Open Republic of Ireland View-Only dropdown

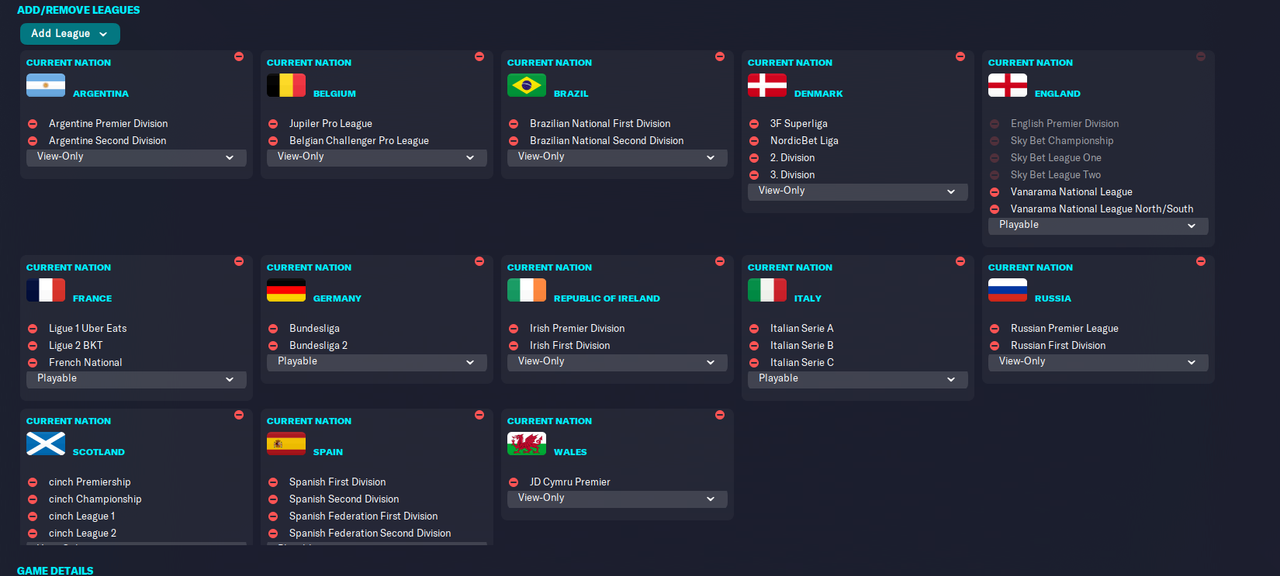[x=617, y=362]
